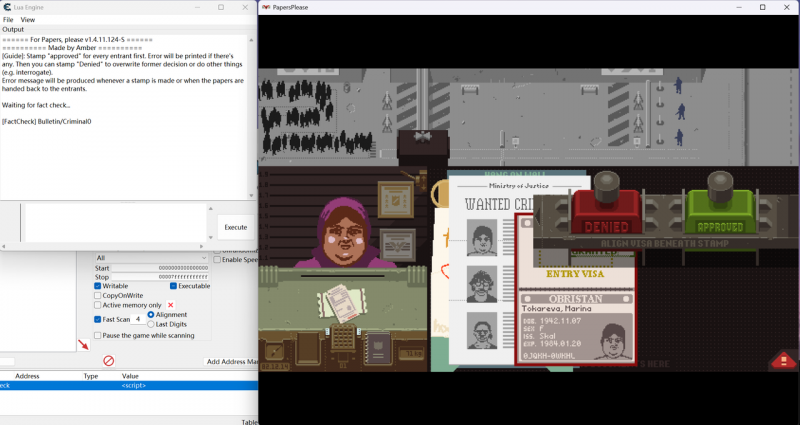
Task: Click the intercom speaker grille on the desk
Action: (x=343, y=337)
